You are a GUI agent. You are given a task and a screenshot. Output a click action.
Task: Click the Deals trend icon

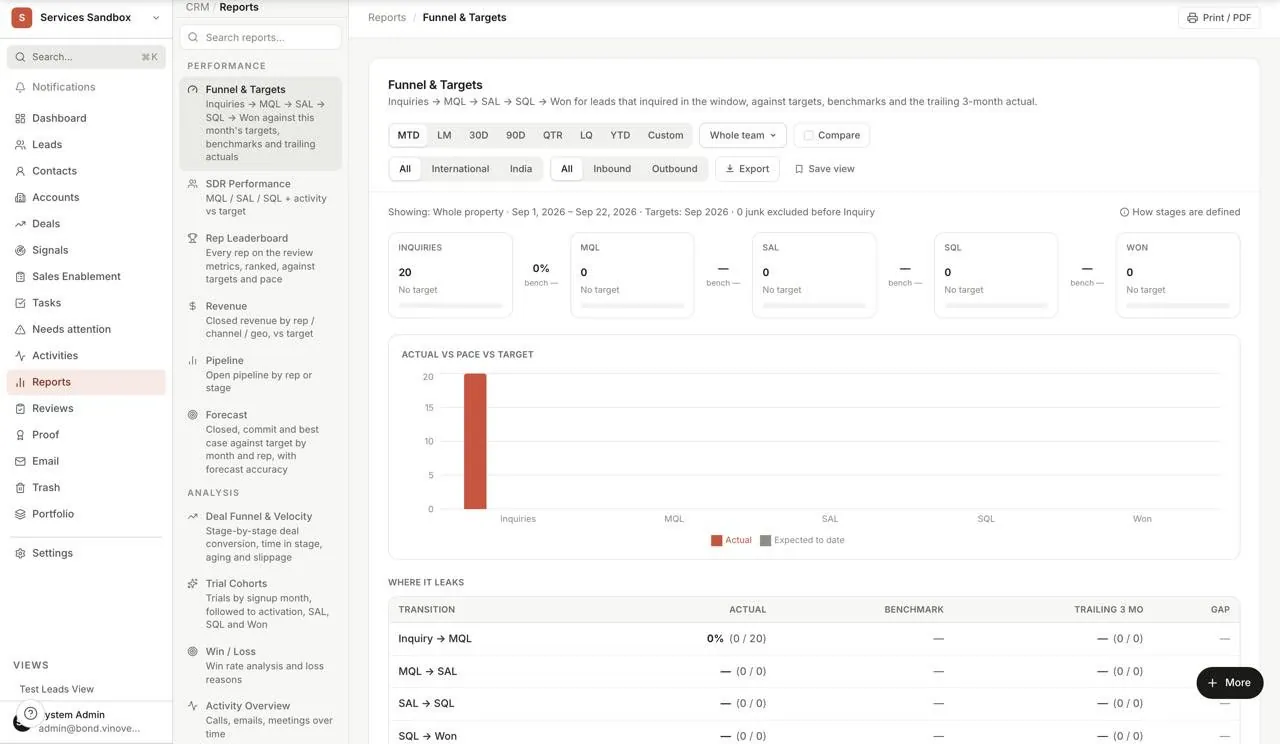pyautogui.click(x=20, y=224)
